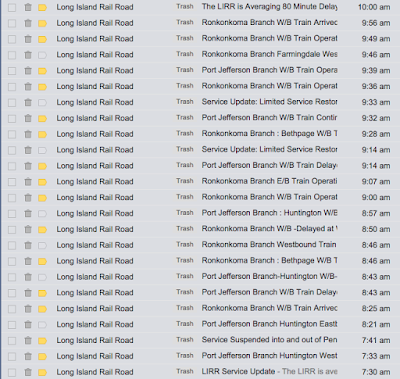400x379 pixels.
Task: Toggle importance marker on the 9:36 am row
Action: pos(42,87)
